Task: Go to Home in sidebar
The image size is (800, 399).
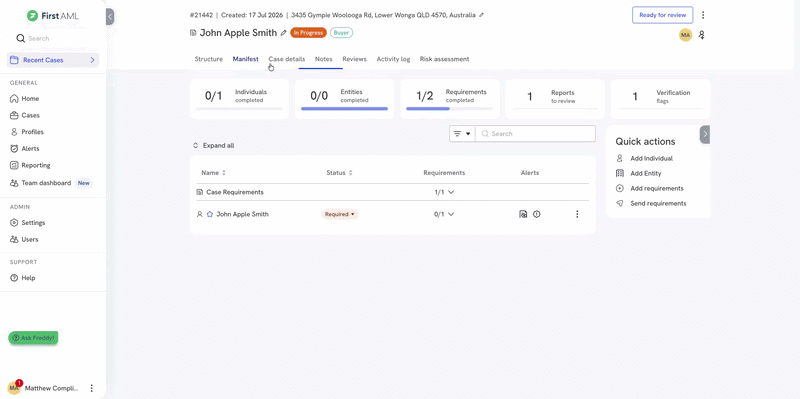Action: (x=30, y=98)
